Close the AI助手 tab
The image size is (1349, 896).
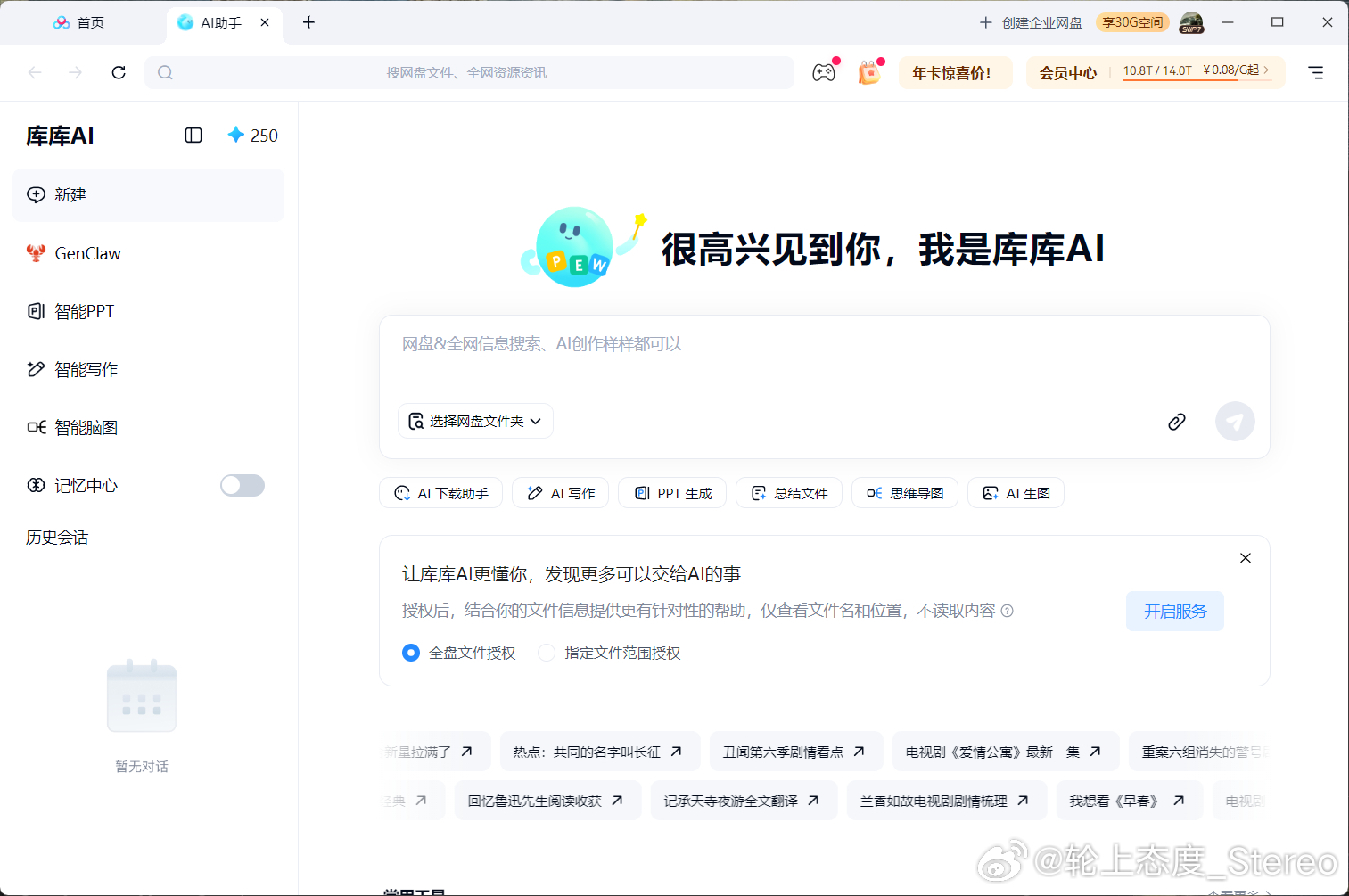coord(265,22)
